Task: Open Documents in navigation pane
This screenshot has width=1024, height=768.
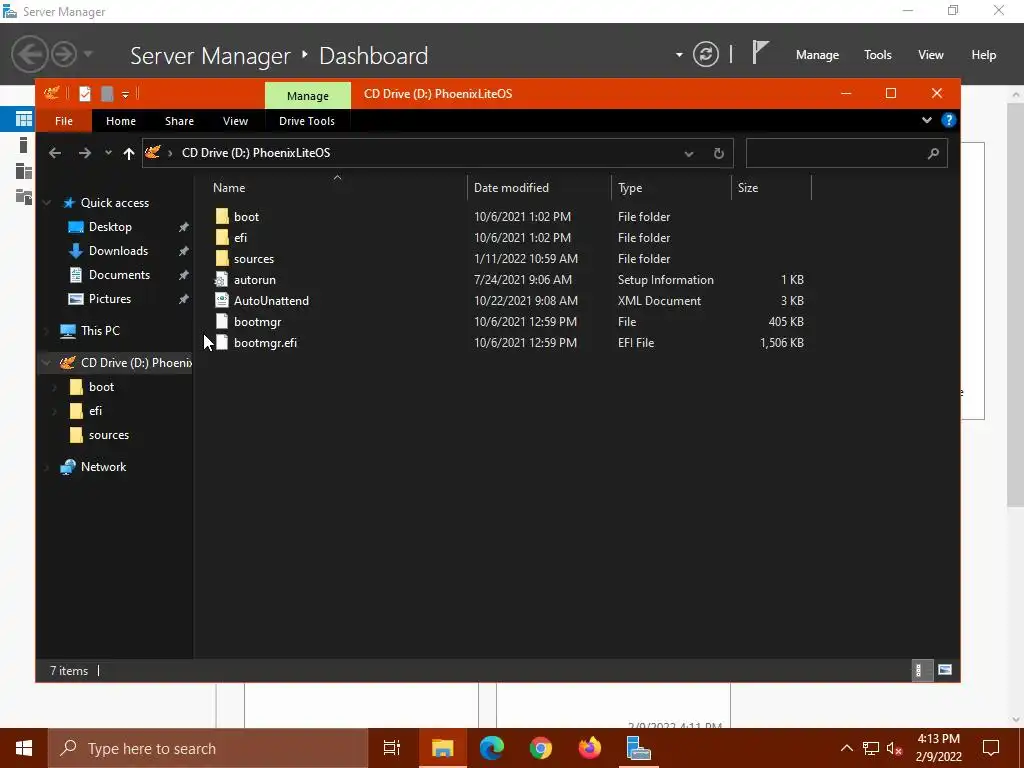Action: click(119, 275)
